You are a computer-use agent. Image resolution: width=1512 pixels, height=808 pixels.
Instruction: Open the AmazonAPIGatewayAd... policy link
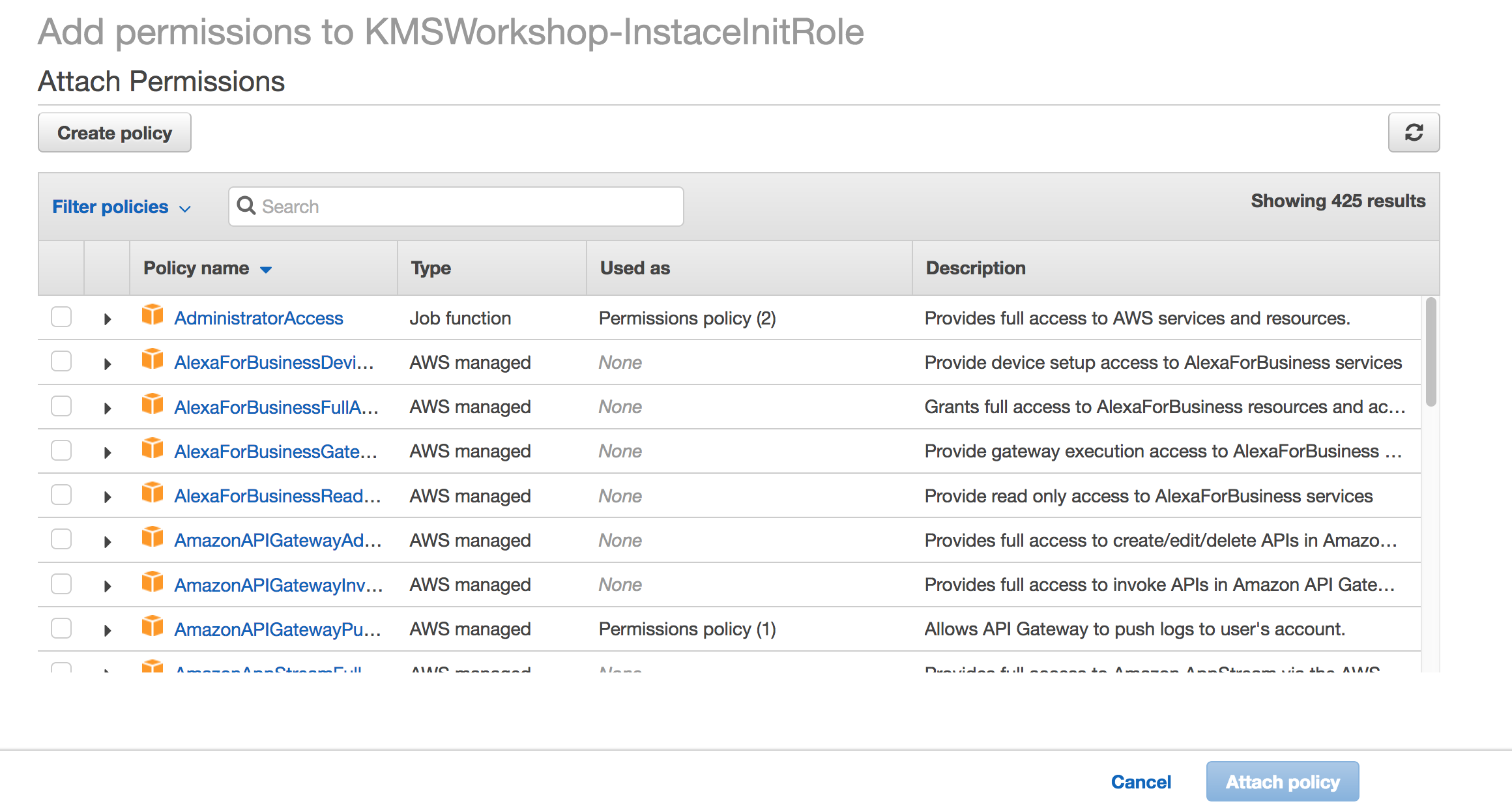tap(278, 540)
